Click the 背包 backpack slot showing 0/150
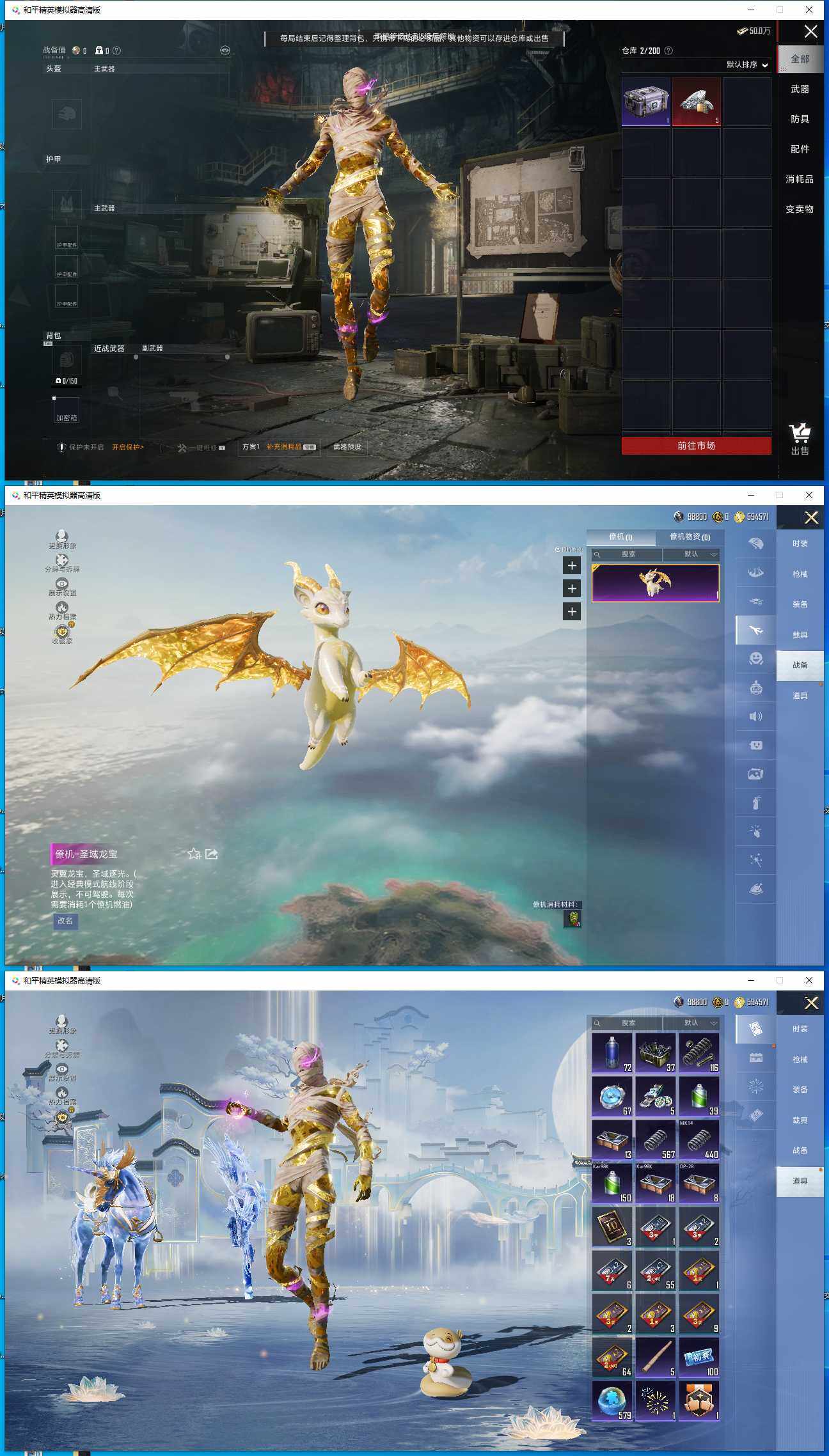 67,361
